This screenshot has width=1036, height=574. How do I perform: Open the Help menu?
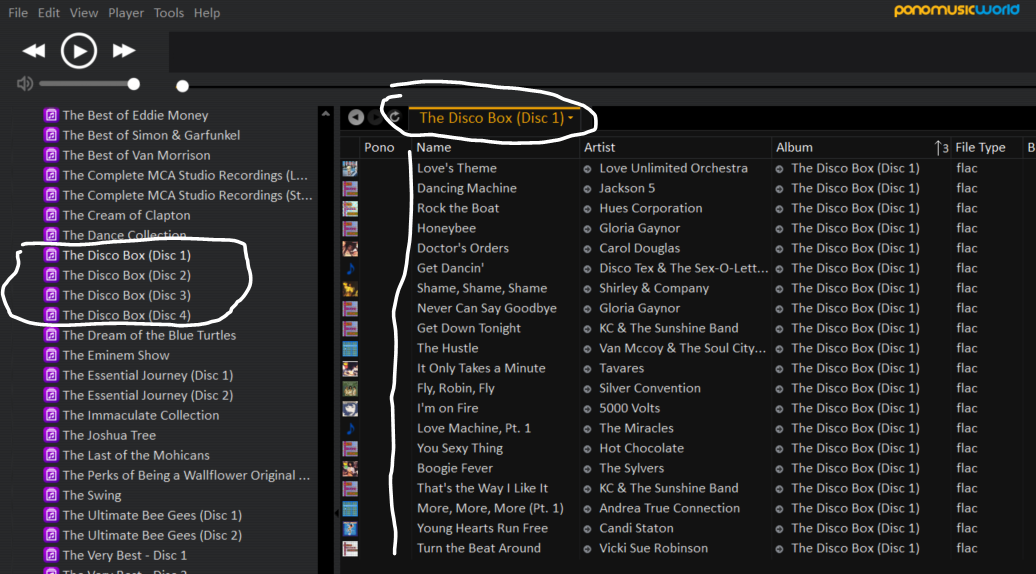coord(207,13)
